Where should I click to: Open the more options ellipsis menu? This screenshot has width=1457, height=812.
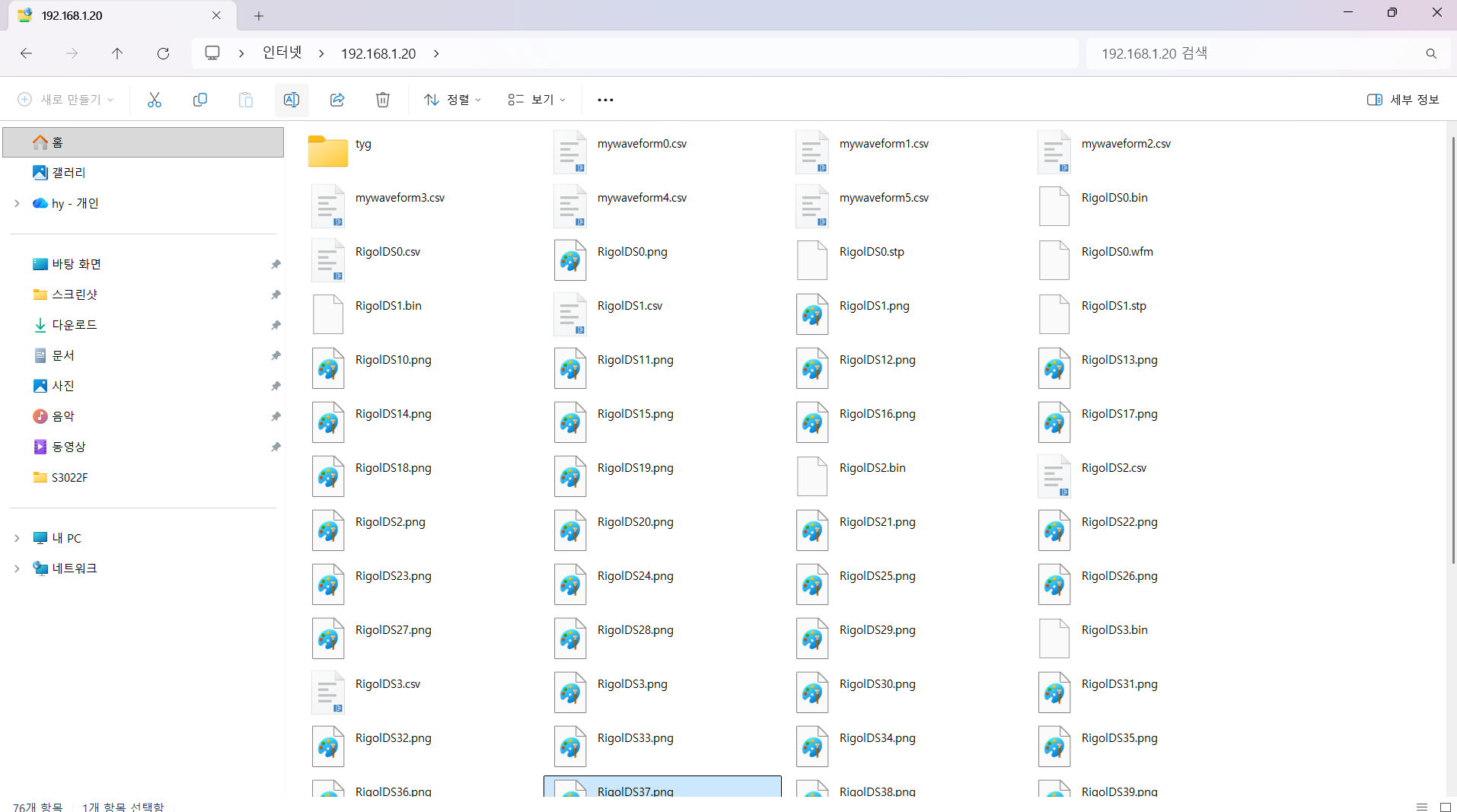(x=605, y=100)
